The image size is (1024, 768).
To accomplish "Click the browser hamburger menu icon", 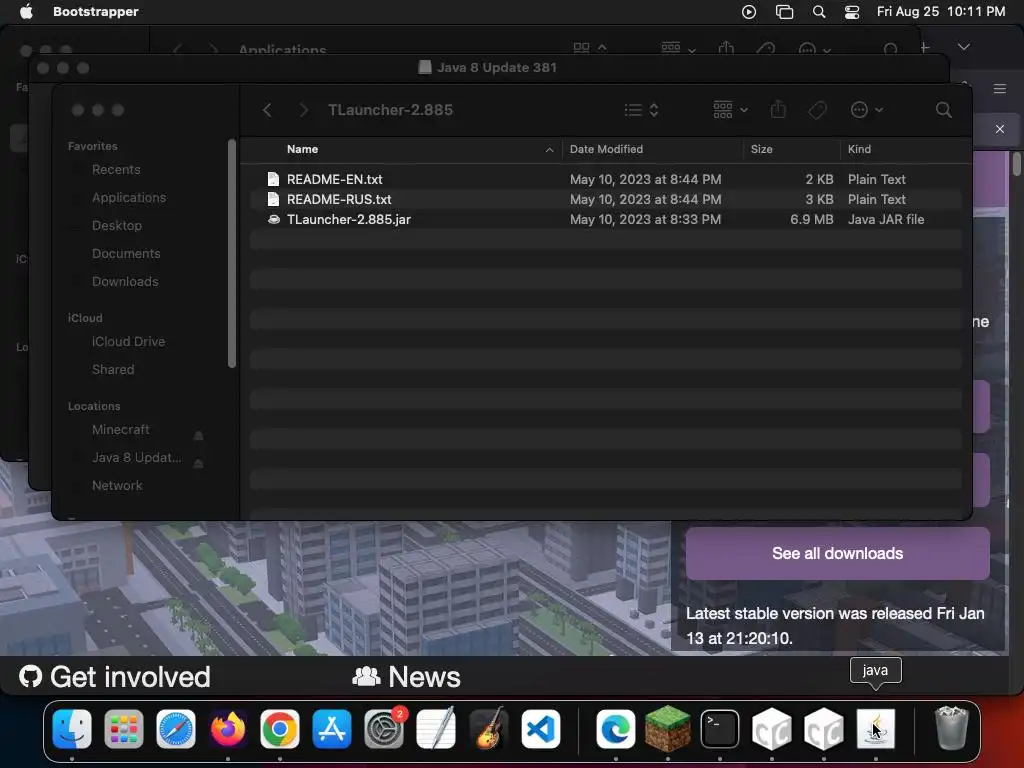I will click(x=1000, y=88).
